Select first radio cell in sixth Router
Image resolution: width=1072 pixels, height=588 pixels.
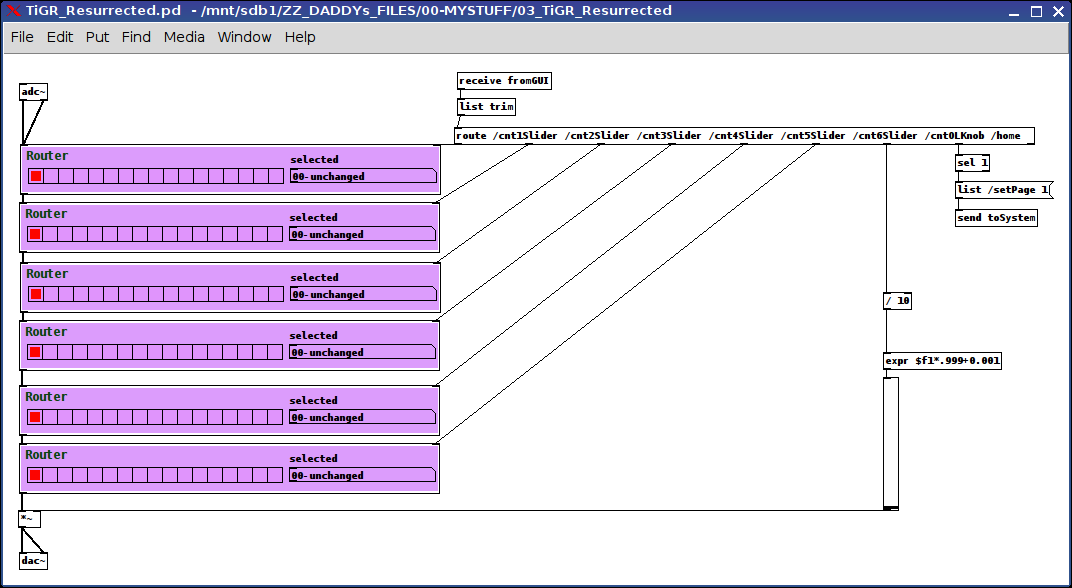[x=35, y=476]
